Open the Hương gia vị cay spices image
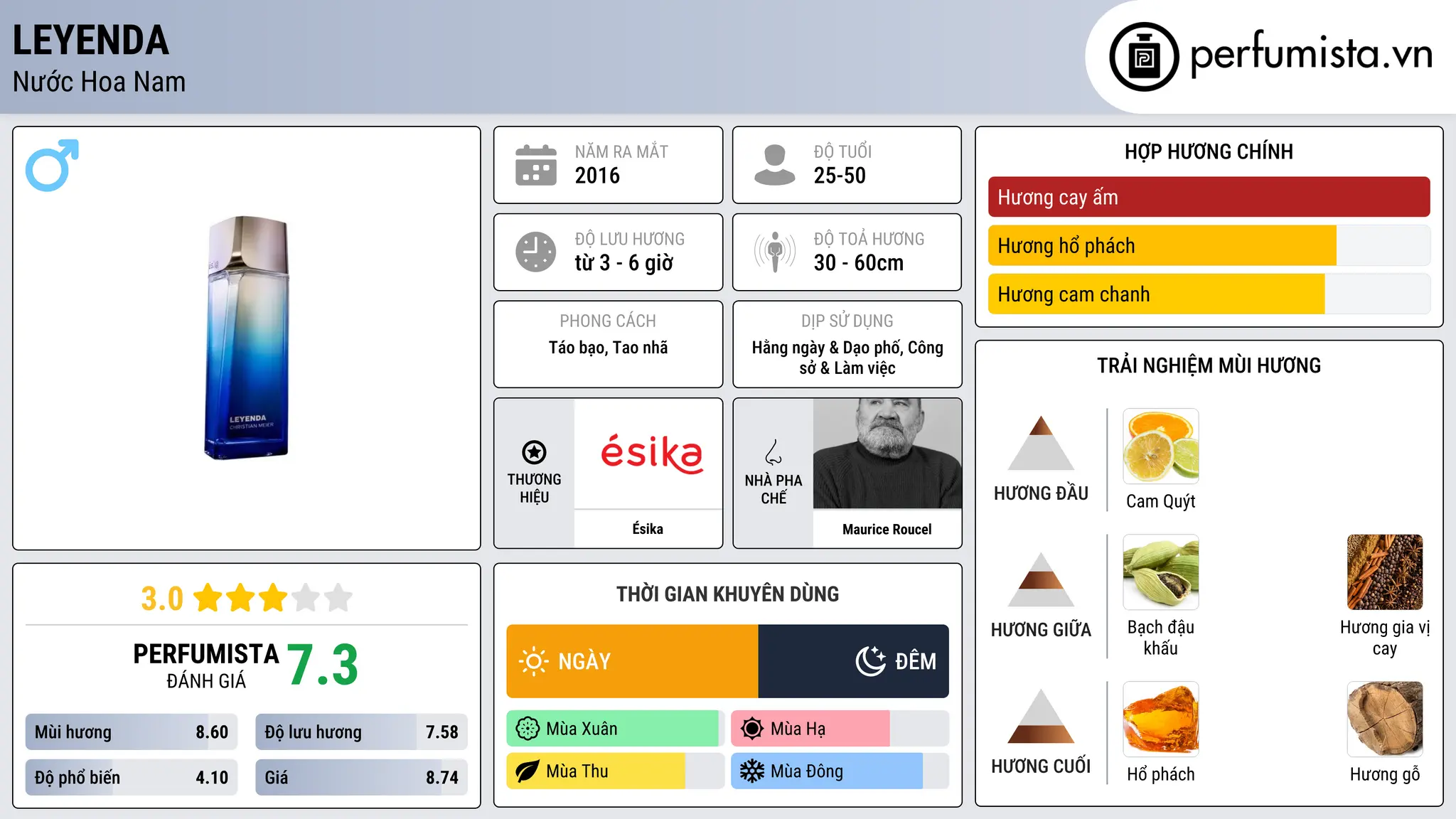The width and height of the screenshot is (1456, 819). point(1385,572)
